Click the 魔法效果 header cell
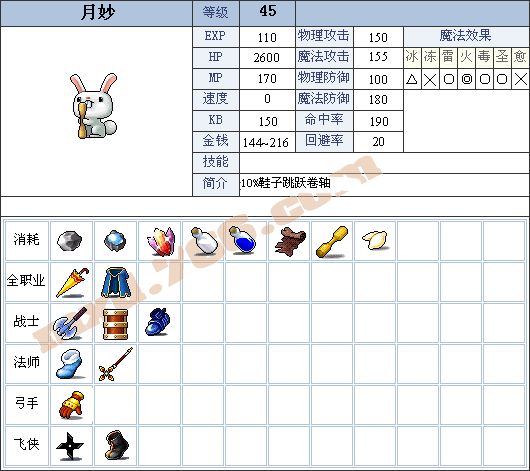Viewport: 530px width, 471px height. click(466, 37)
